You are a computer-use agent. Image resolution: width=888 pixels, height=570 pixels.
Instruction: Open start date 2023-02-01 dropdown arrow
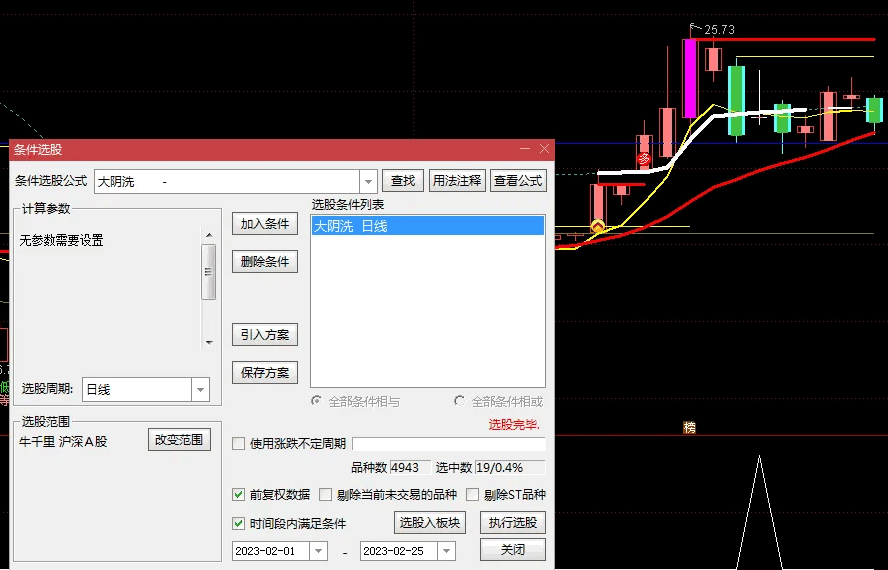pyautogui.click(x=318, y=551)
